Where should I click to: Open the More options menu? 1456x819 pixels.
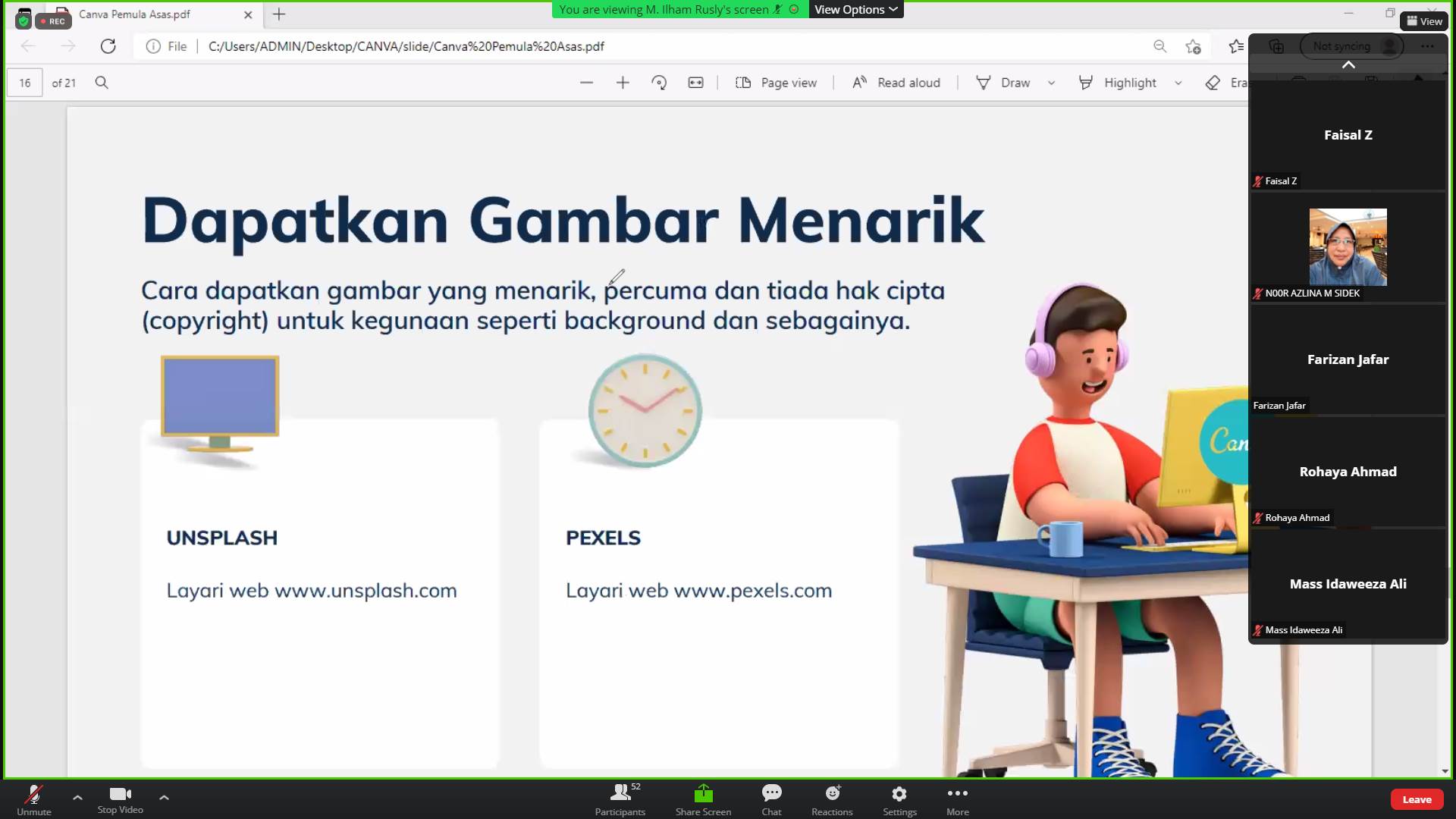tap(958, 800)
